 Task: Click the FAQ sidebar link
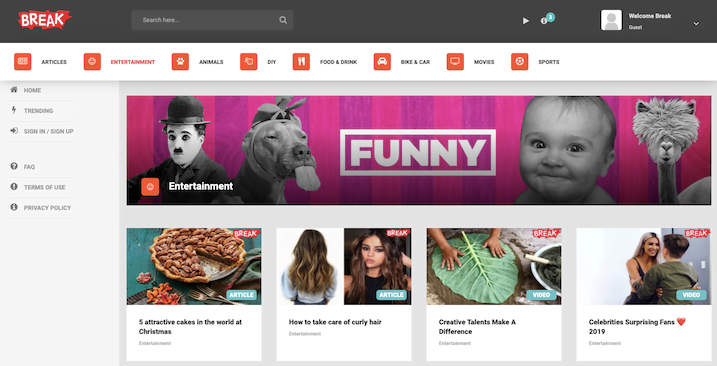29,167
